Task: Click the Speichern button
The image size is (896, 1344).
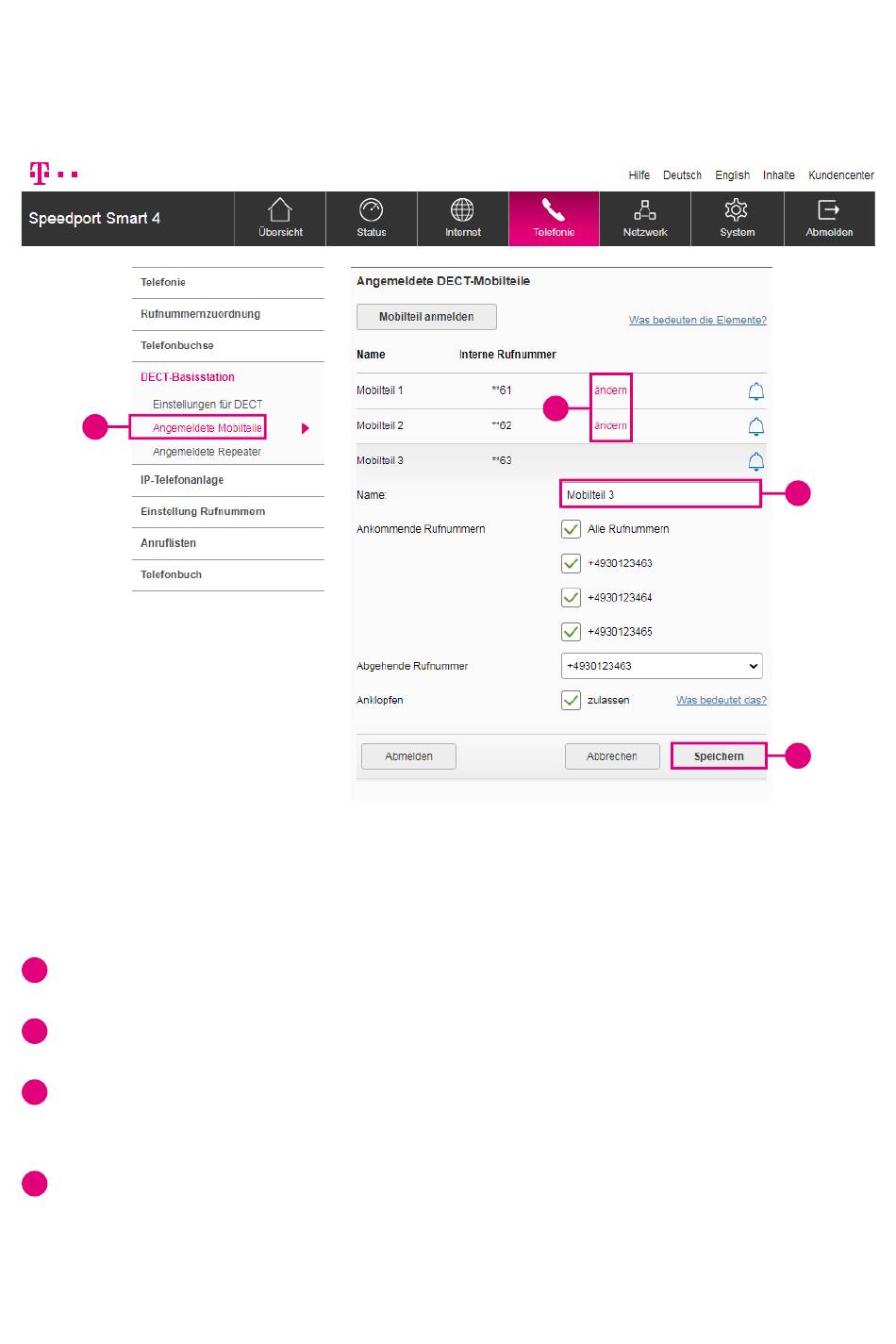Action: (x=719, y=756)
